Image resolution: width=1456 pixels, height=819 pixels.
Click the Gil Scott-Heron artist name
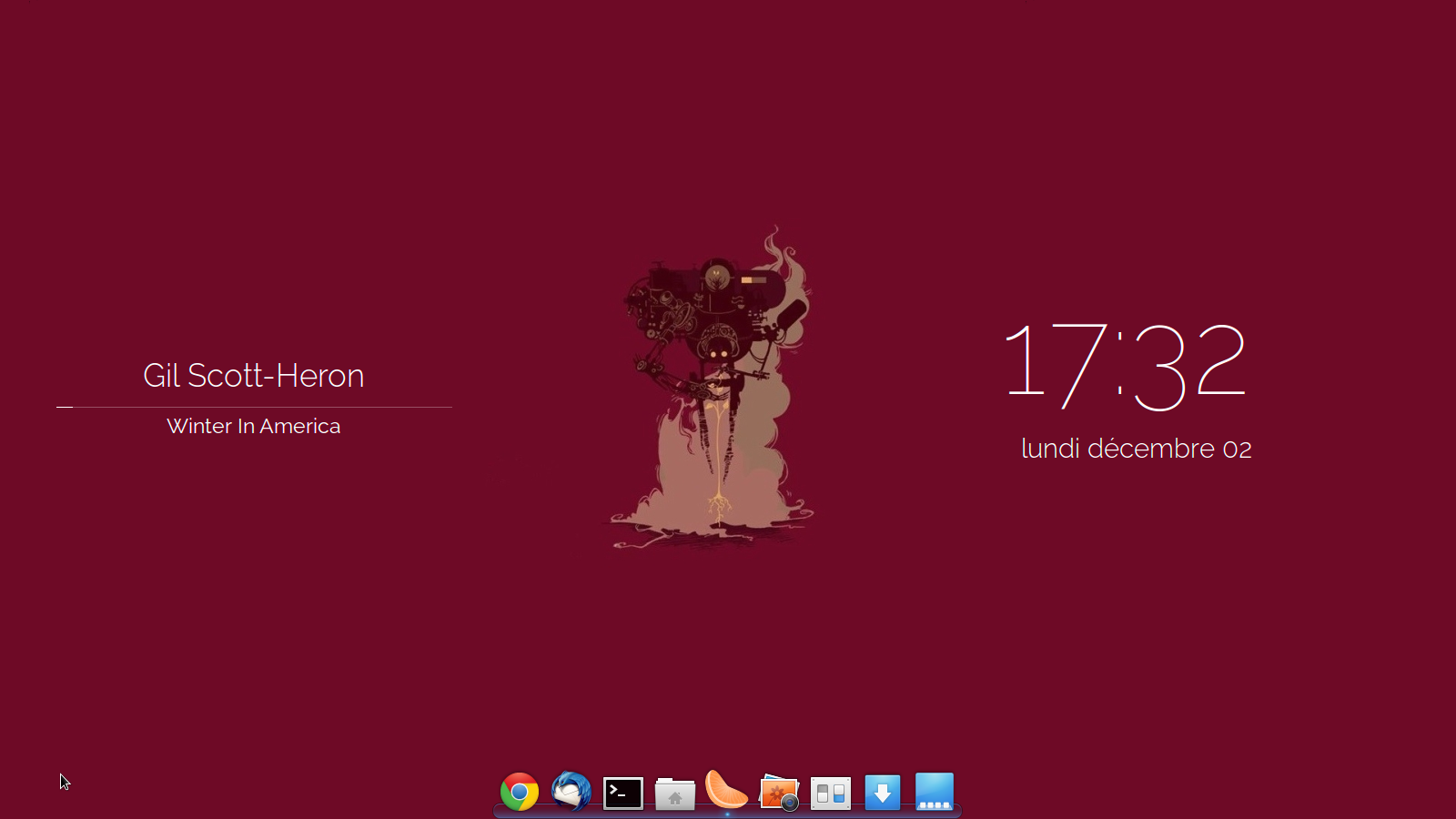pos(254,376)
